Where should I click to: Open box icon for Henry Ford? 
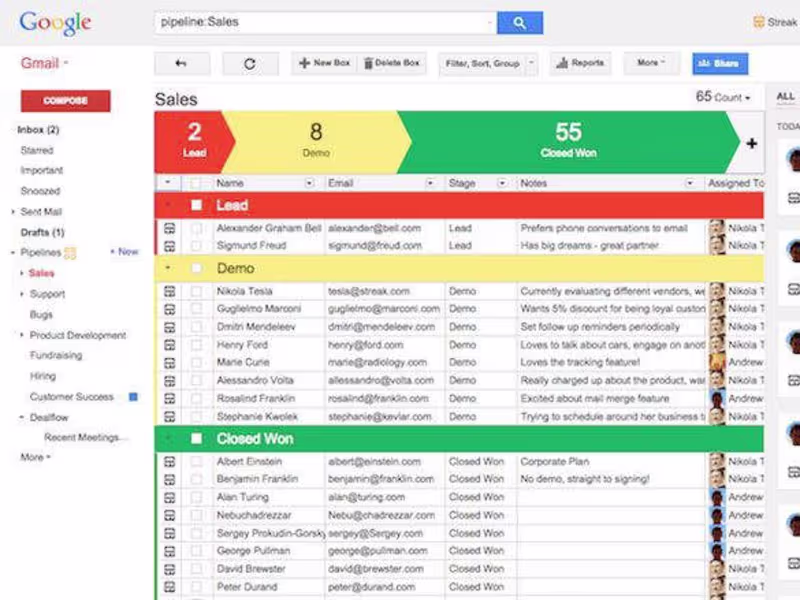(x=169, y=345)
